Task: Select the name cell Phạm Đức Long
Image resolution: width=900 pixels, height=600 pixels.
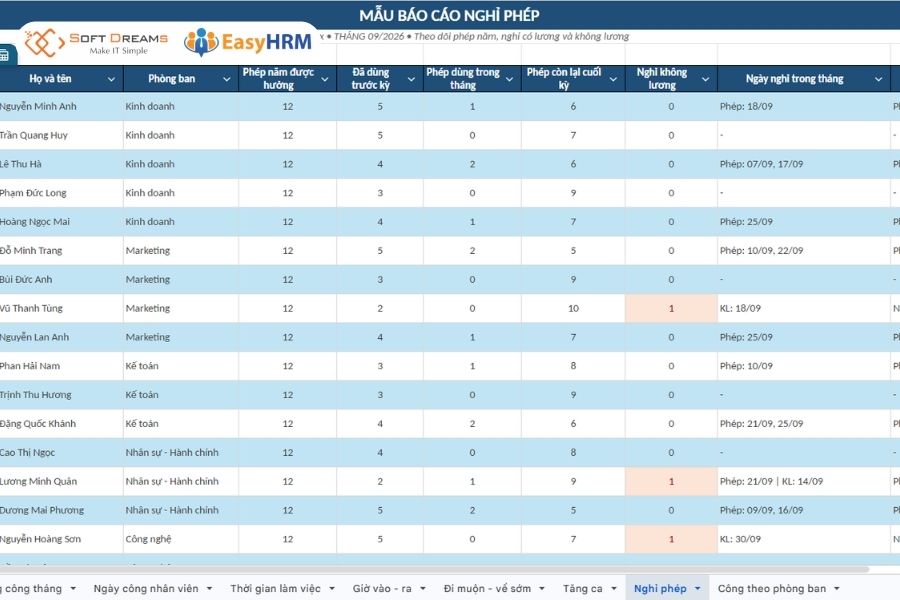Action: 61,193
